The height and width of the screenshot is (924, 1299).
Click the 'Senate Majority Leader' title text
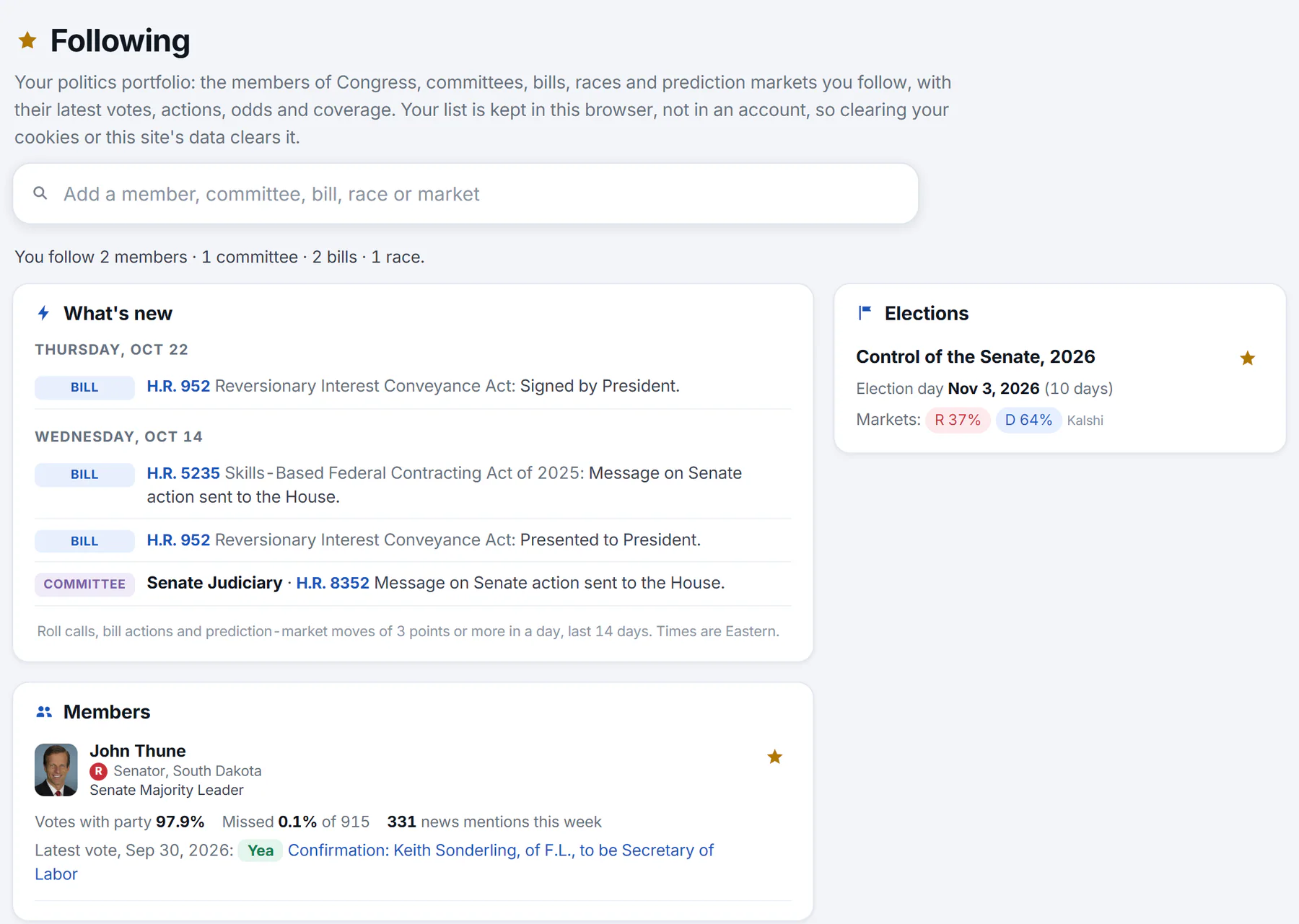166,790
